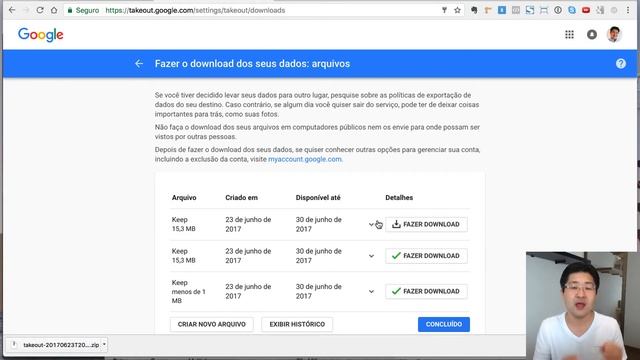Open dropdown for downloaded takeout zip file
Image resolution: width=640 pixels, height=360 pixels.
pyautogui.click(x=104, y=345)
